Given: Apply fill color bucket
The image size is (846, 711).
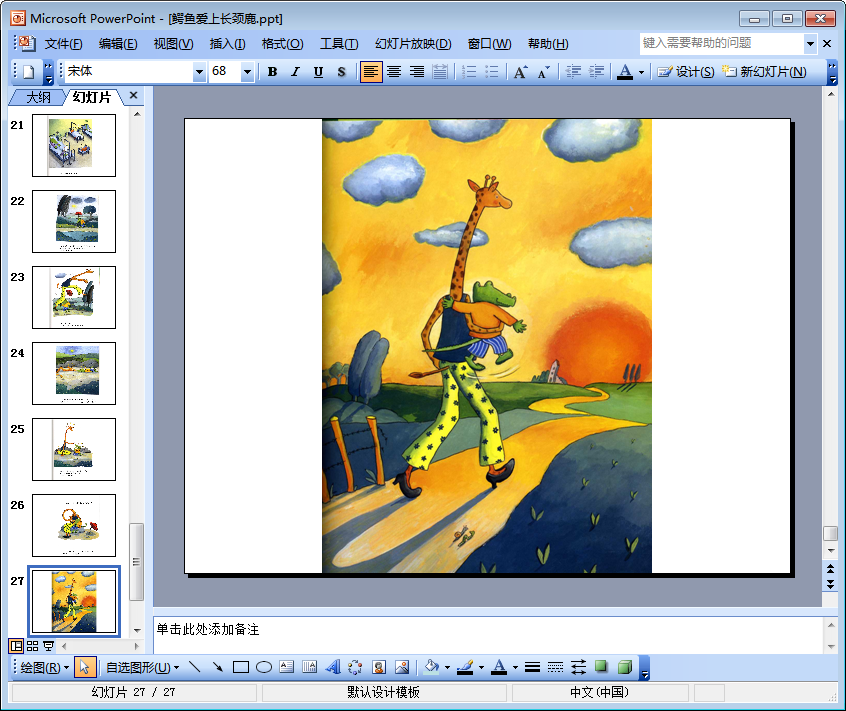Looking at the screenshot, I should click(x=432, y=667).
